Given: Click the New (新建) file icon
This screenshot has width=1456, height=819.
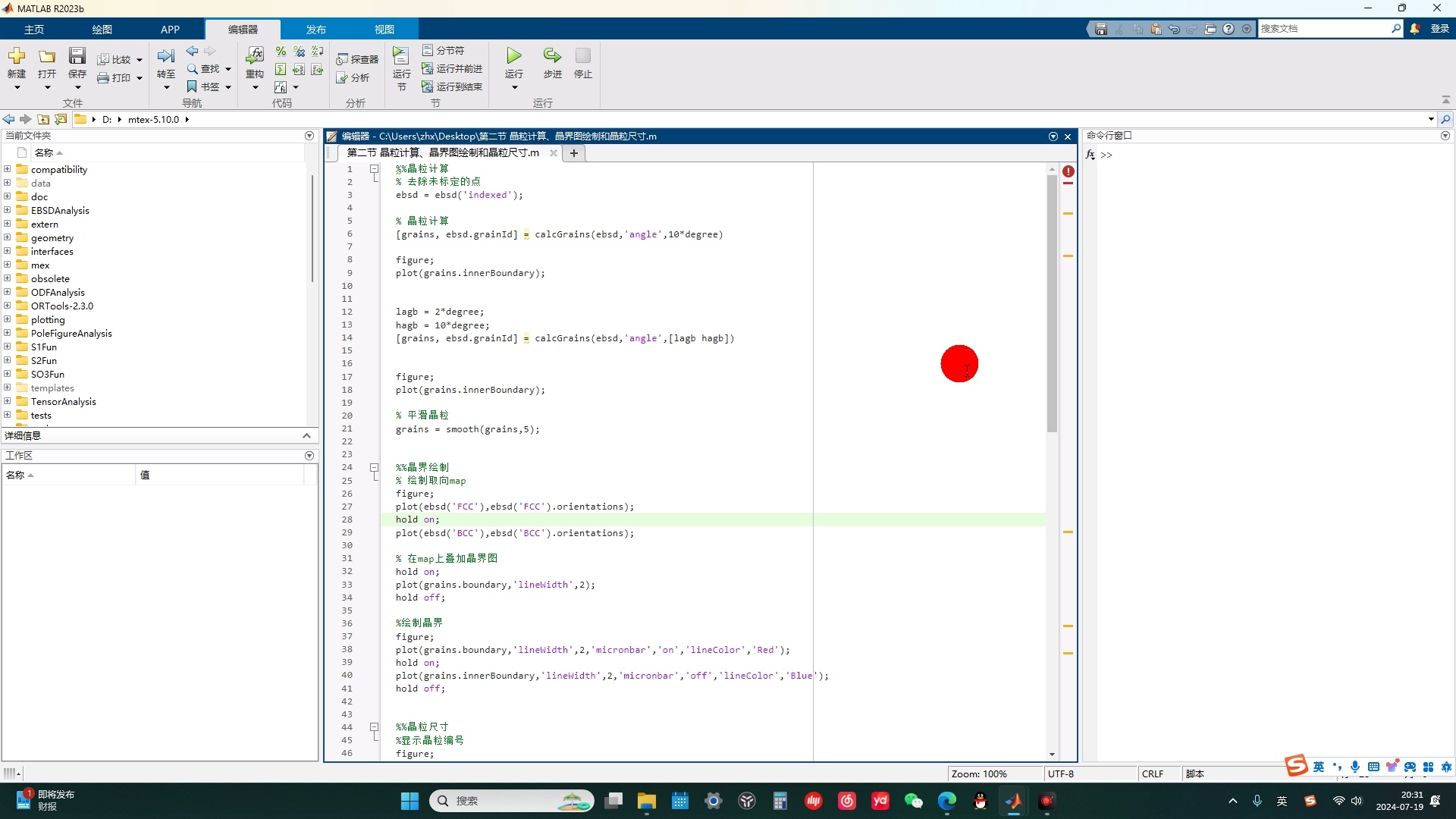Looking at the screenshot, I should (17, 56).
